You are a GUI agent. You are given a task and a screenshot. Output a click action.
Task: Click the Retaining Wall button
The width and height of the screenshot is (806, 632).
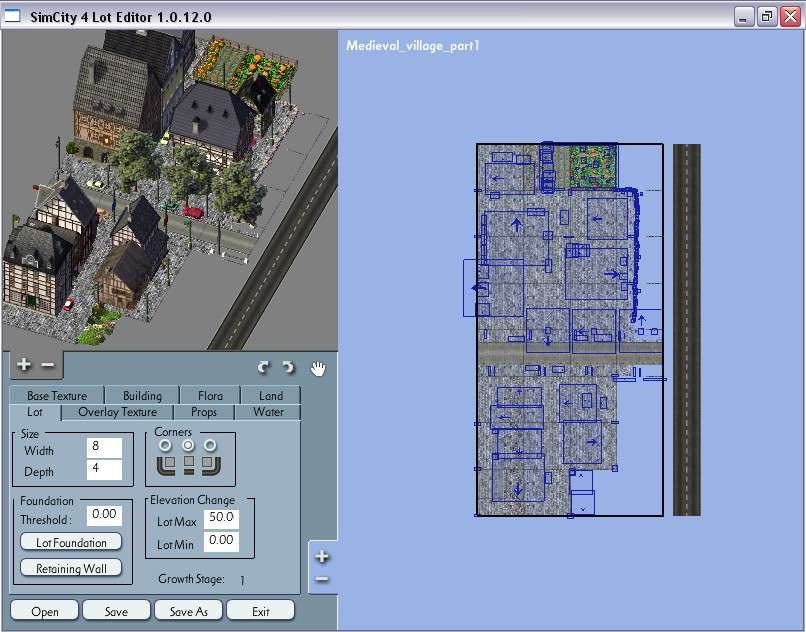71,568
